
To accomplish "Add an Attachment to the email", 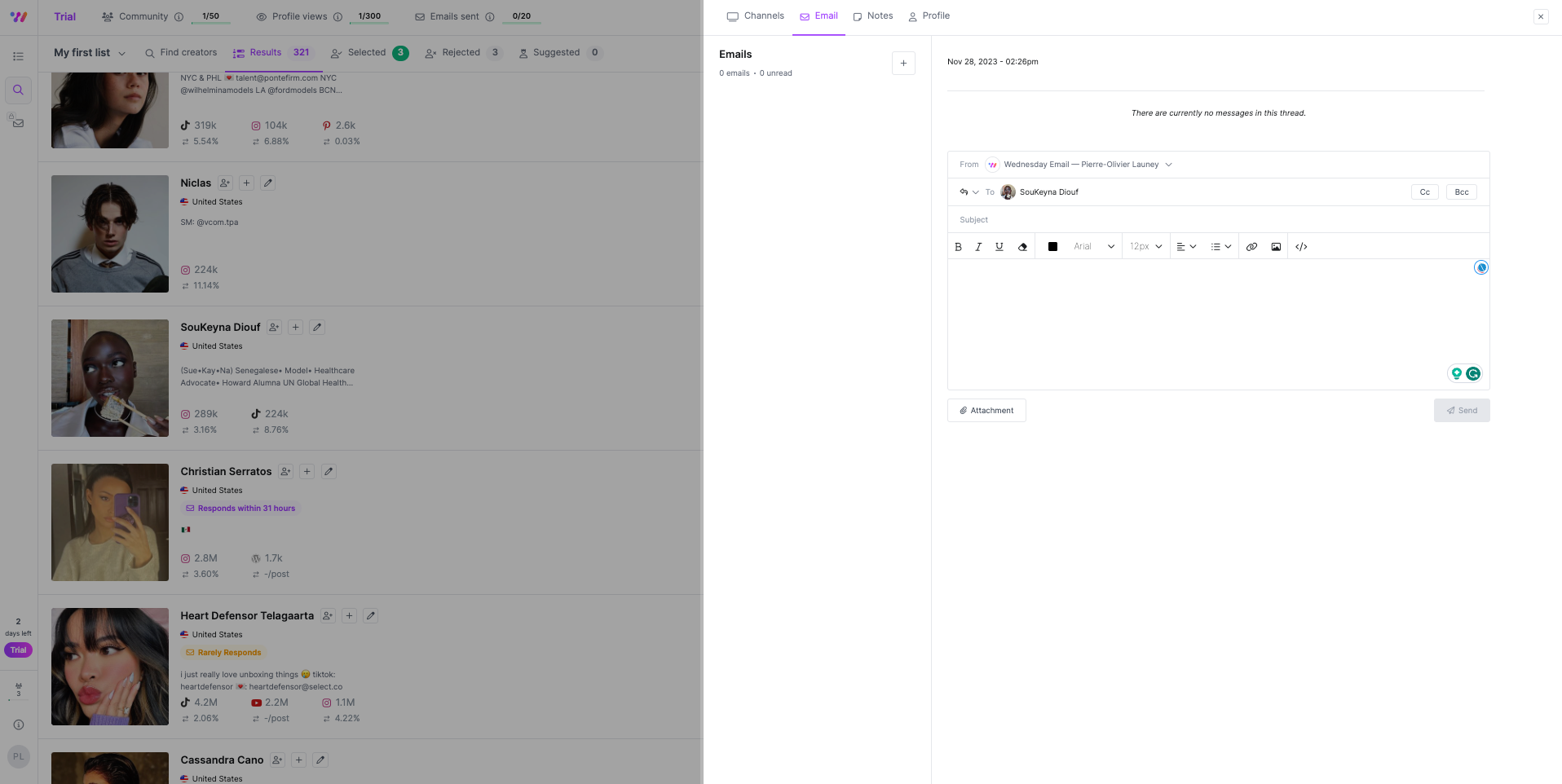I will tap(986, 410).
